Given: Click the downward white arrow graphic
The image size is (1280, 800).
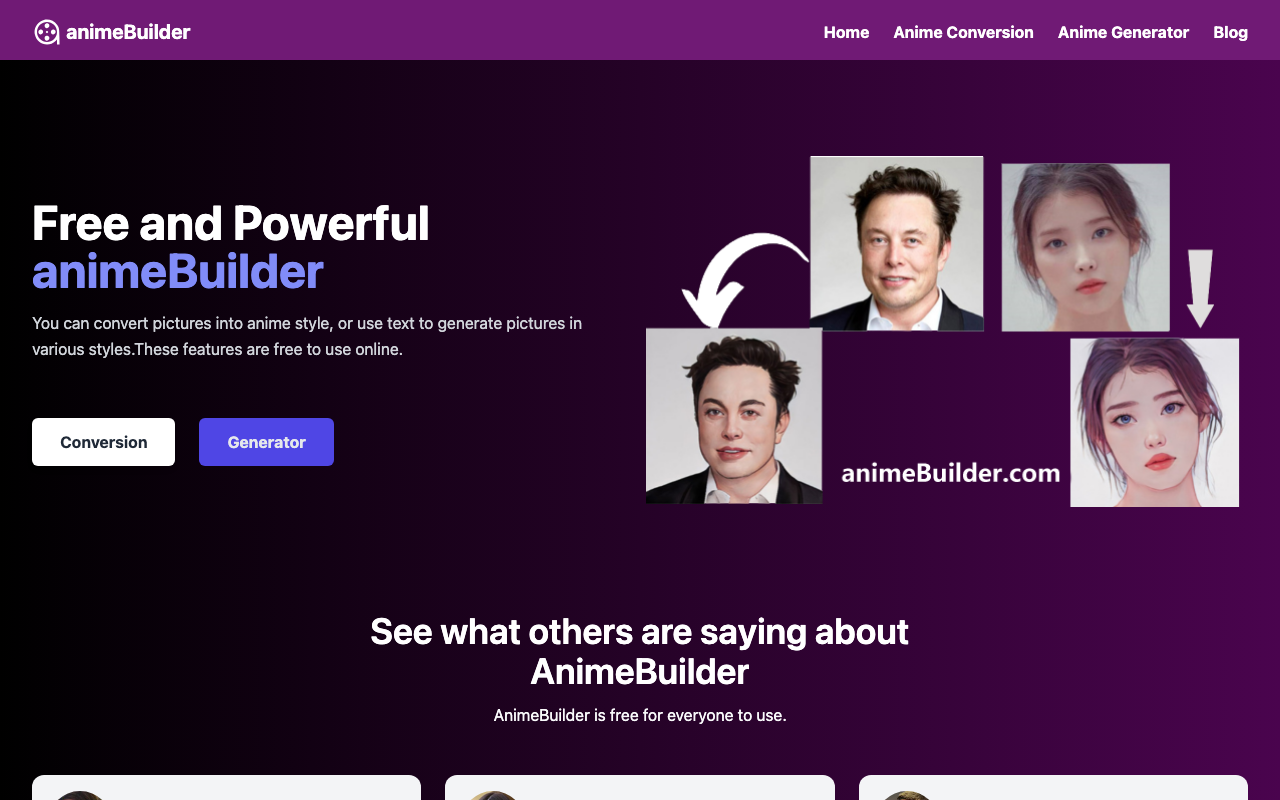Looking at the screenshot, I should tap(1200, 289).
